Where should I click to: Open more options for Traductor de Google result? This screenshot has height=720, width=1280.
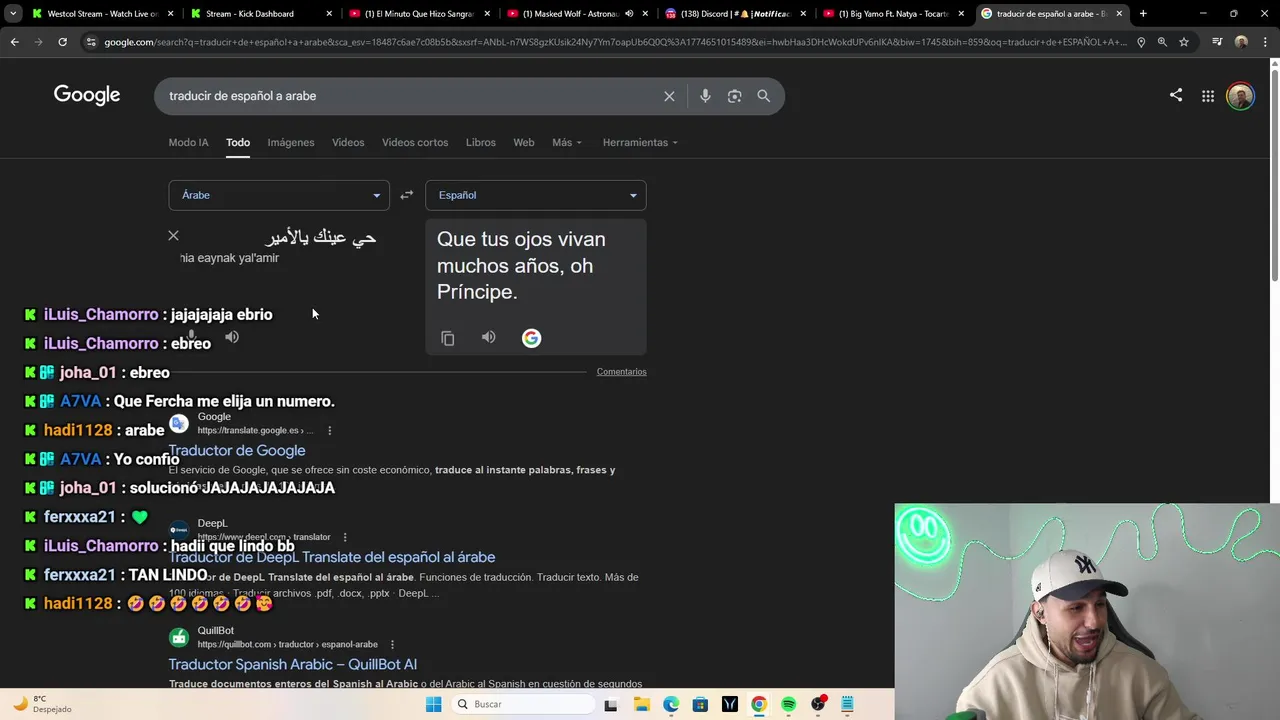click(x=329, y=430)
